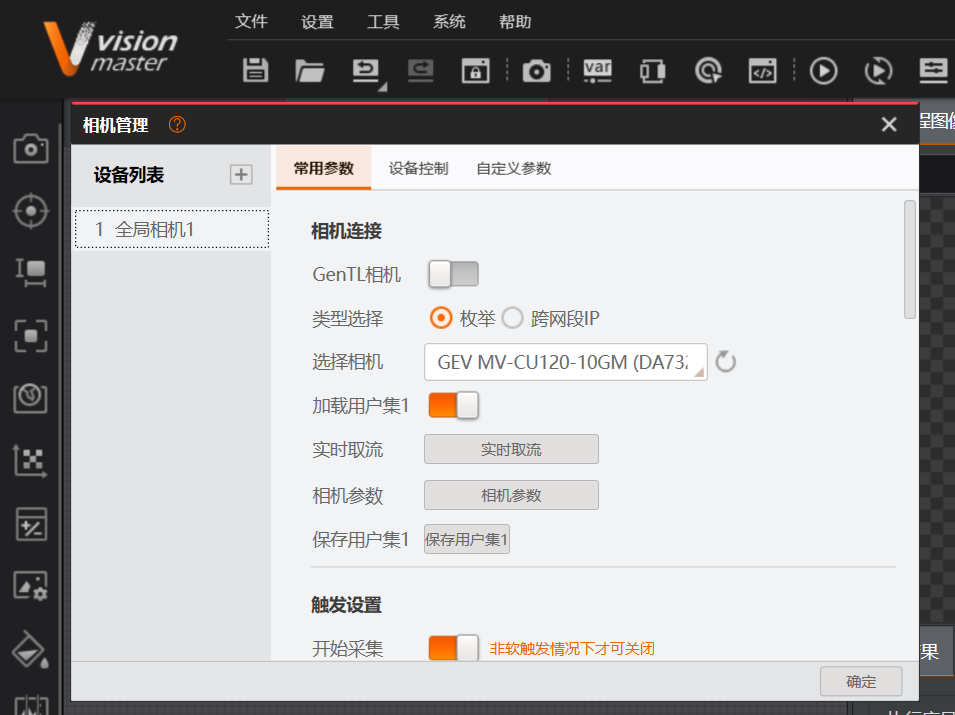This screenshot has width=955, height=715.
Task: Select the image processing sidebar icon
Action: pos(30,586)
